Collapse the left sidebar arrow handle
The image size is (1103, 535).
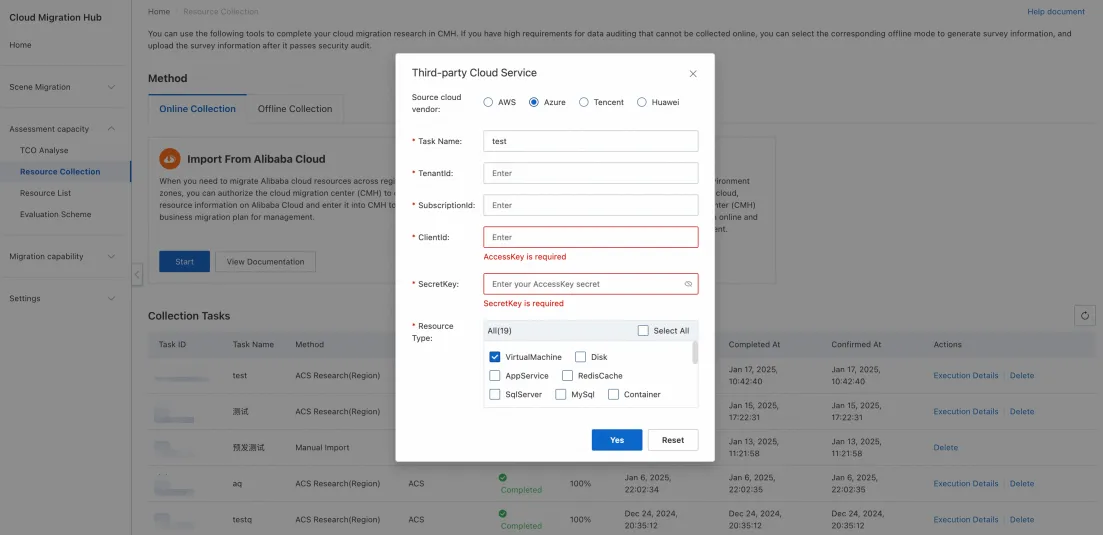click(x=137, y=274)
